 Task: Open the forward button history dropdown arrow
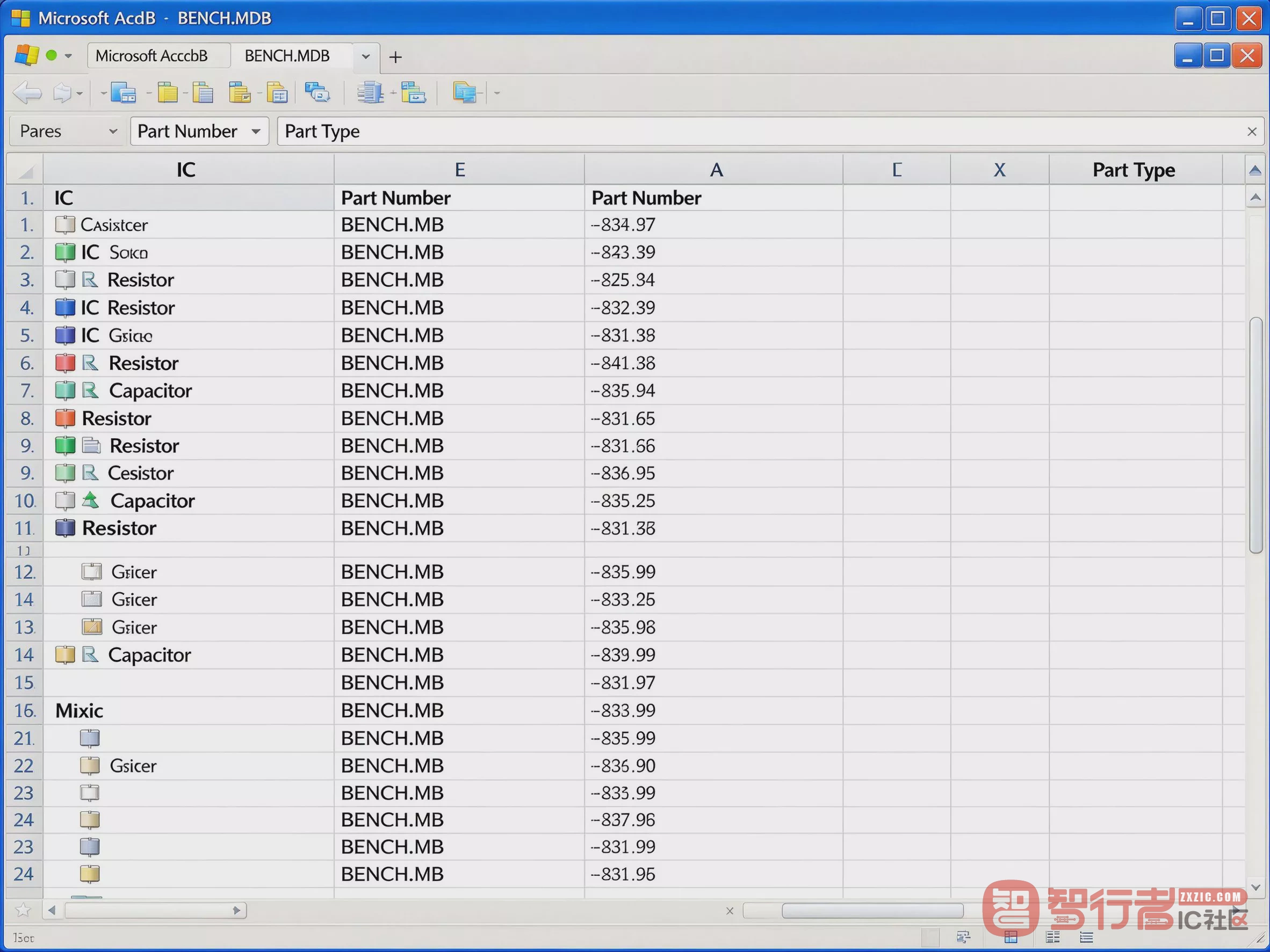pyautogui.click(x=79, y=93)
